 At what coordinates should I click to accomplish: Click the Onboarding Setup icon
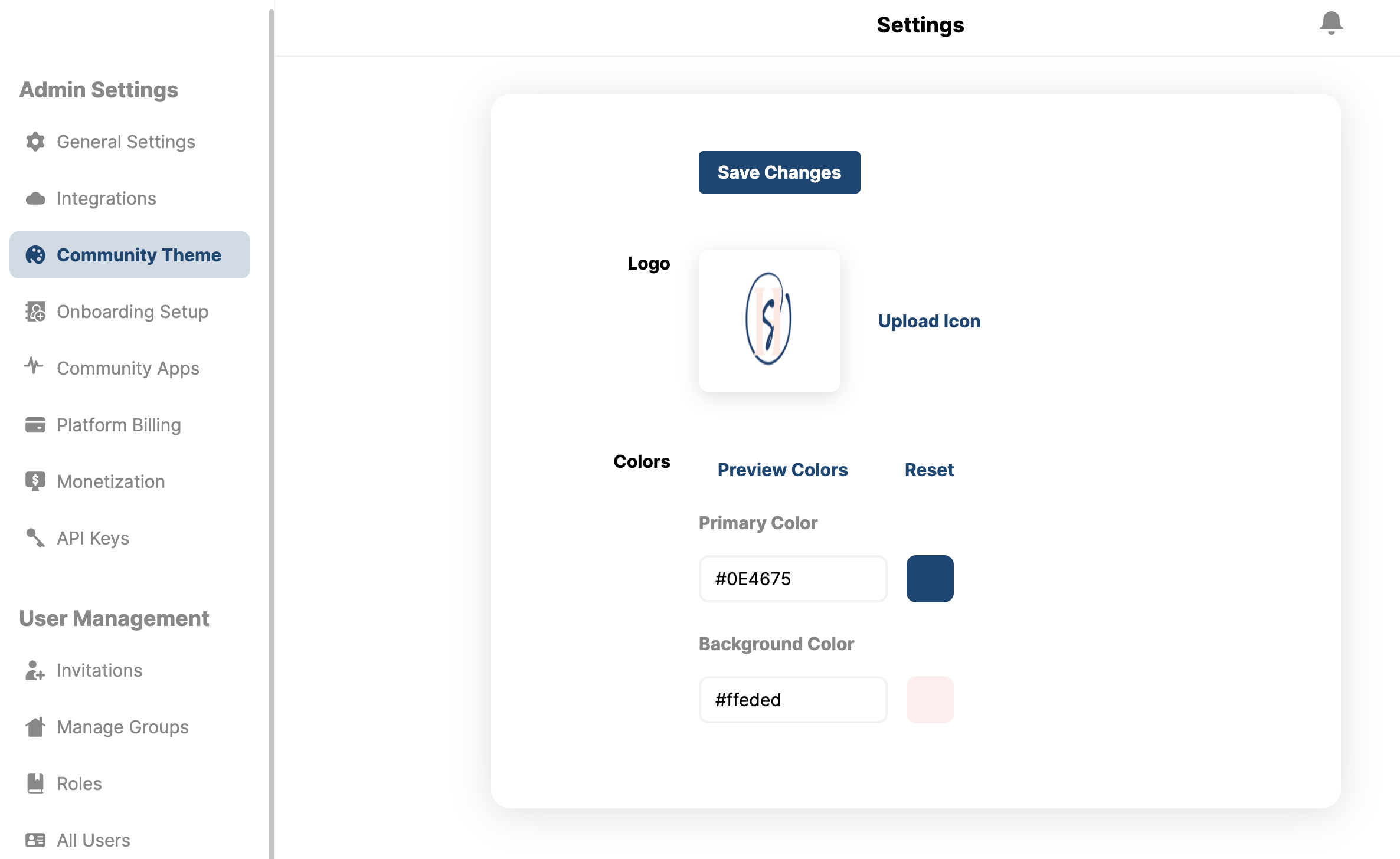click(35, 312)
